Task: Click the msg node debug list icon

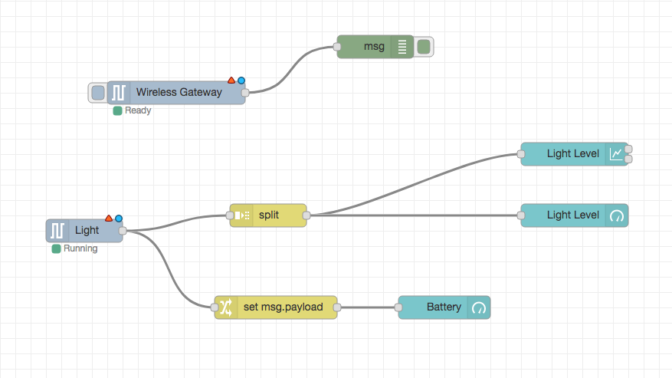Action: pyautogui.click(x=402, y=47)
